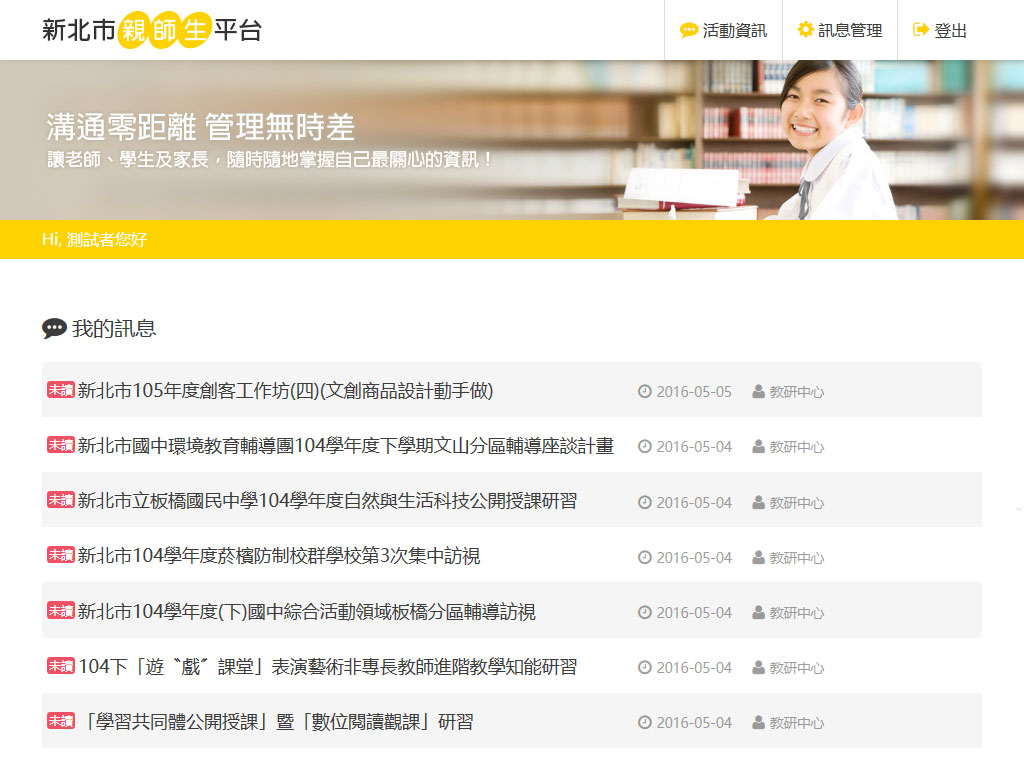Click 教研中心 on 環境教育輔導團 row

[x=797, y=447]
